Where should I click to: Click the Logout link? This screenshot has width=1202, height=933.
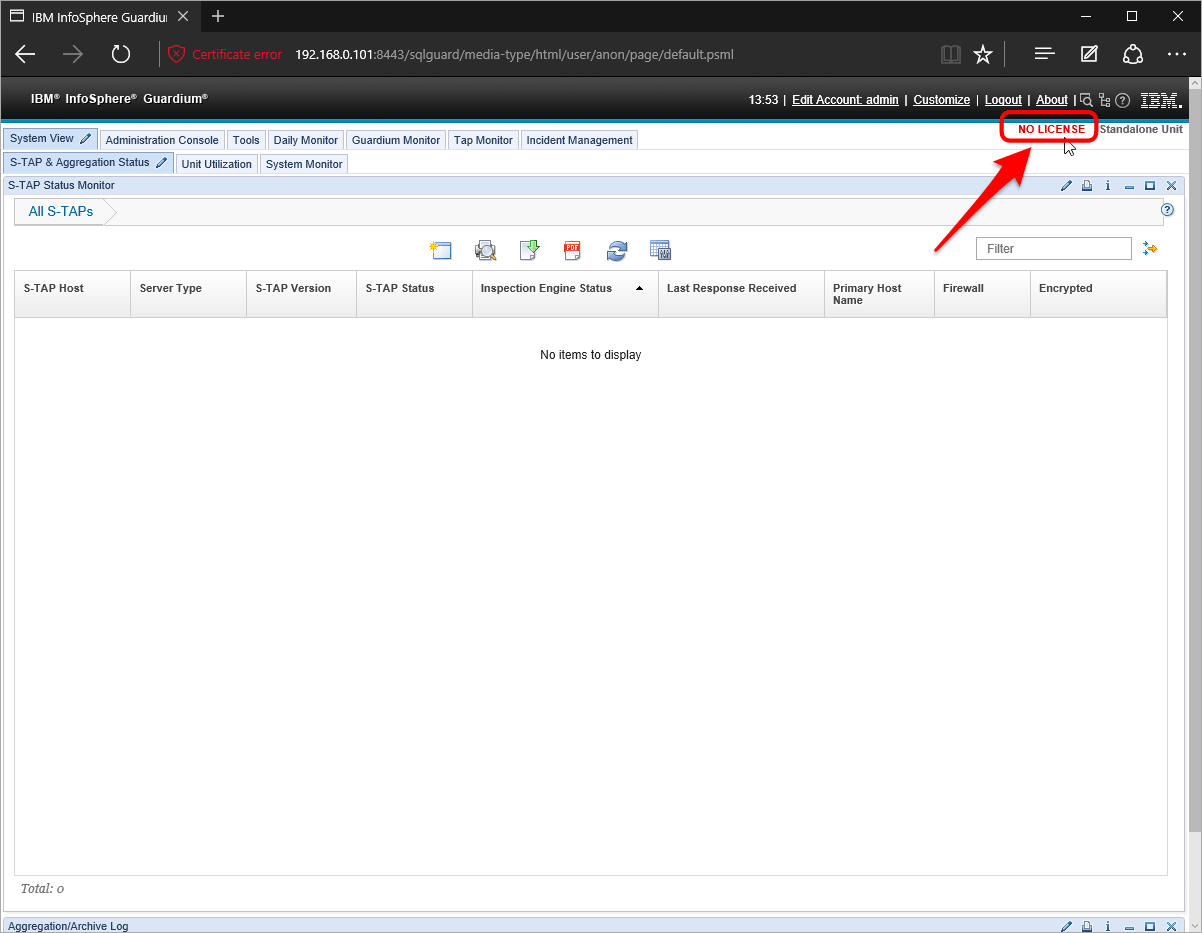point(1003,100)
